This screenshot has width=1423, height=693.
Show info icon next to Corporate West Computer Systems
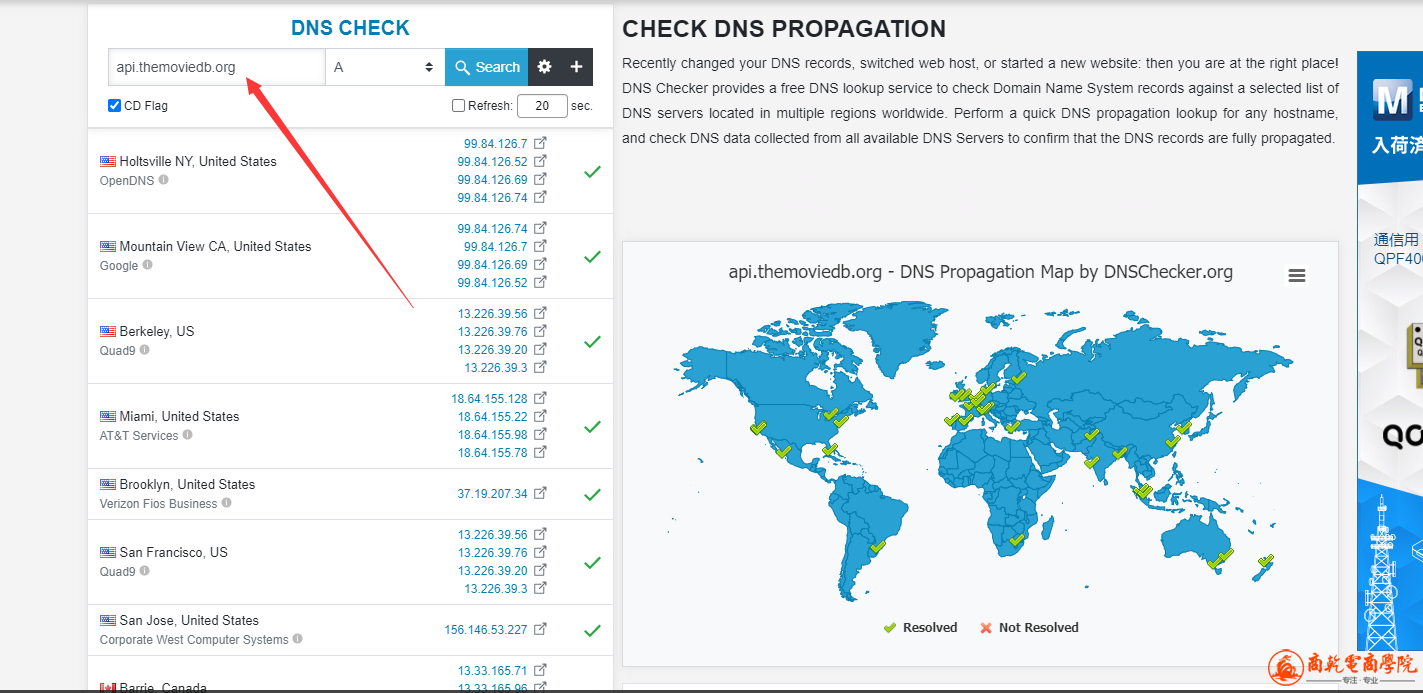click(x=297, y=639)
